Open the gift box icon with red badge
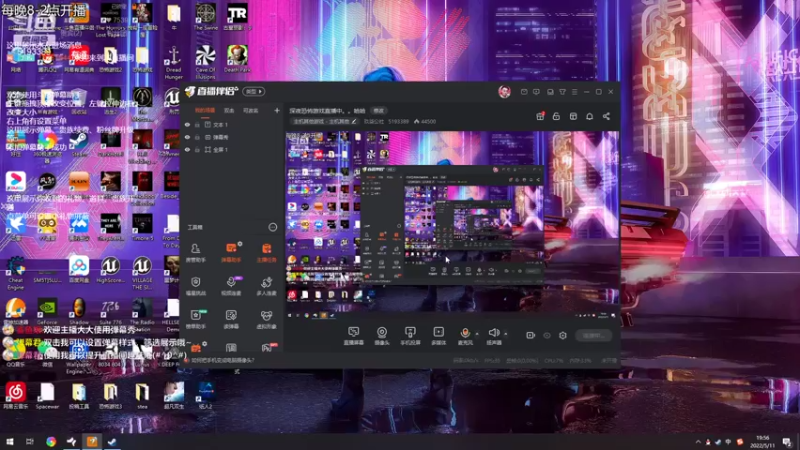Viewport: 800px width, 450px height. [x=540, y=116]
